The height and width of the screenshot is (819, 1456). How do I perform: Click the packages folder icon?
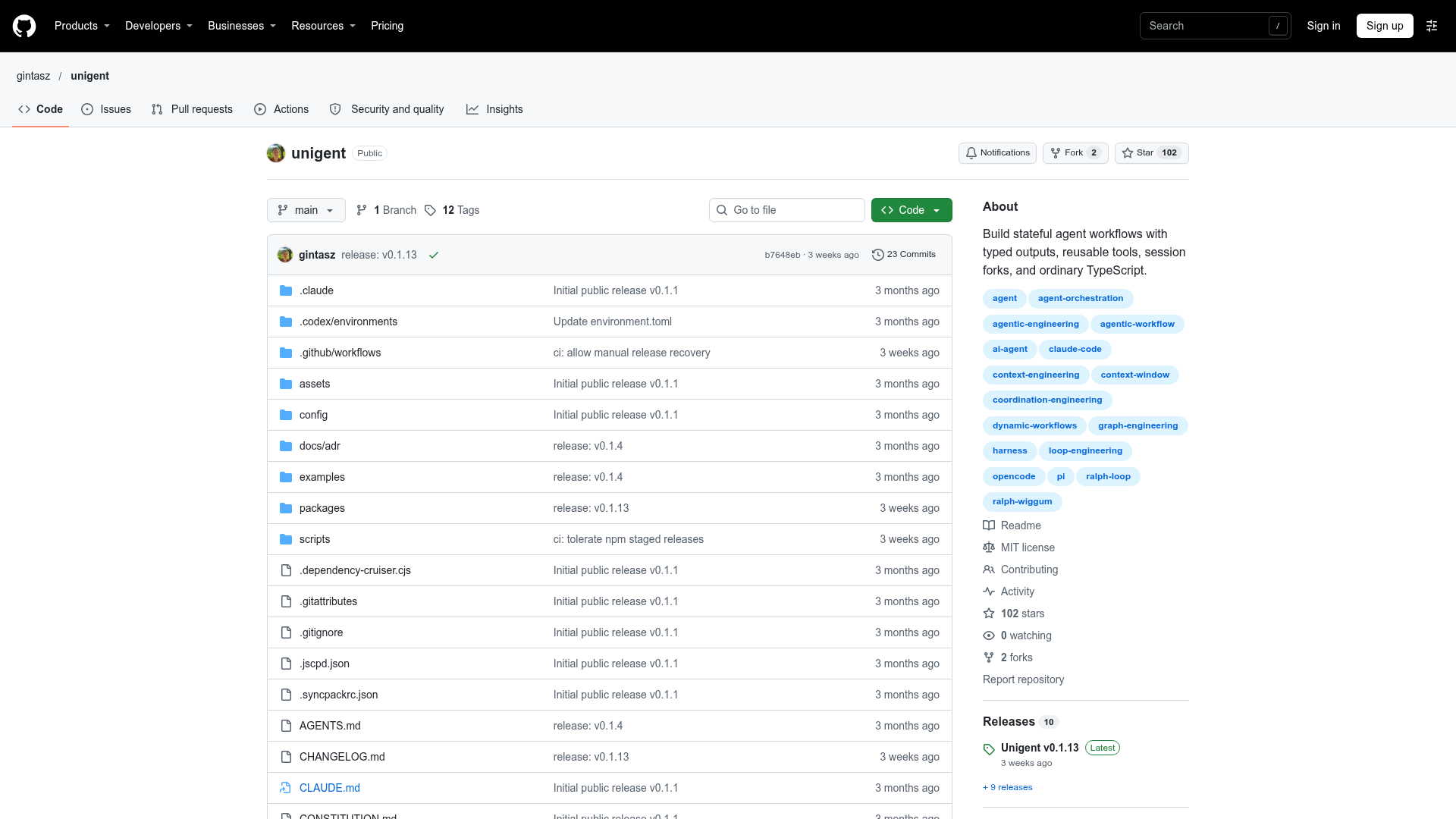coord(286,508)
